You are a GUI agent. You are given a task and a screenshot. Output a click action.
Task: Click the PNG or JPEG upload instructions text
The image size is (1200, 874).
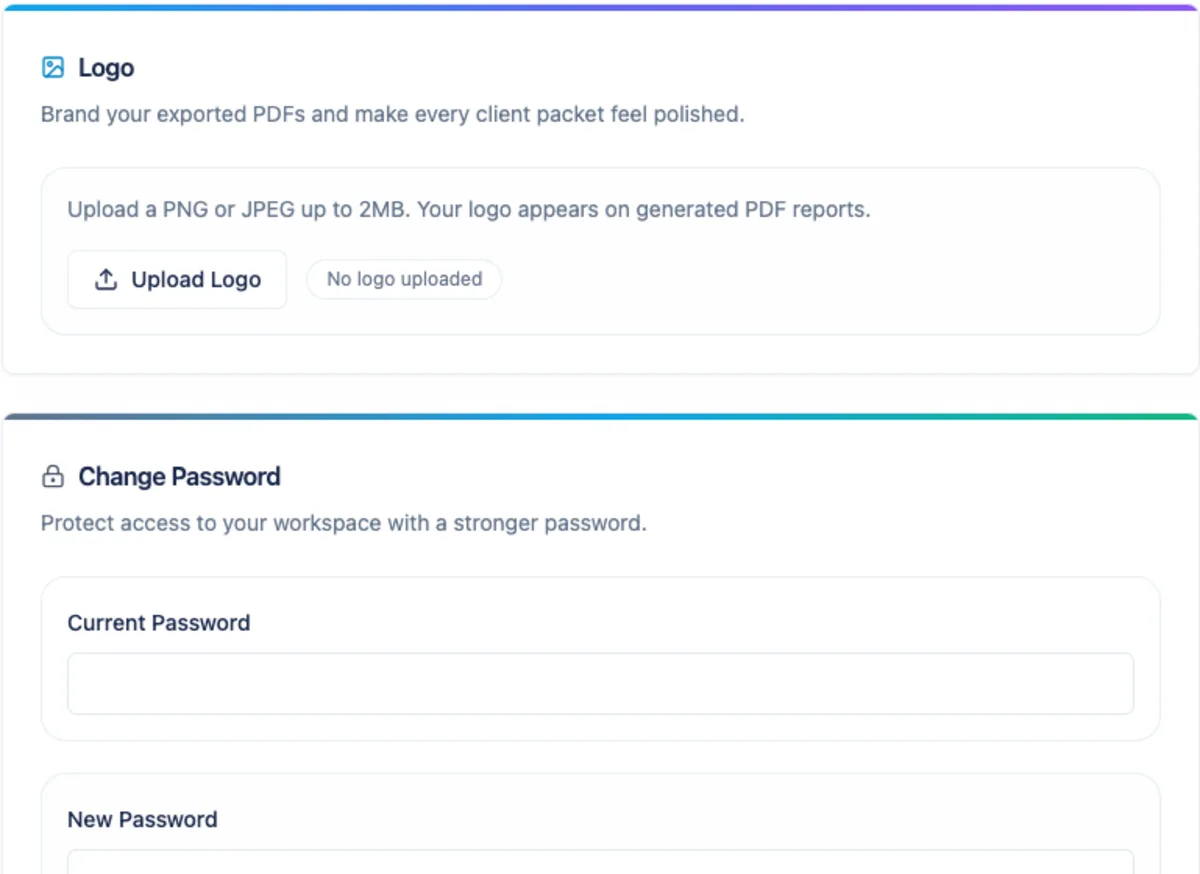[469, 209]
